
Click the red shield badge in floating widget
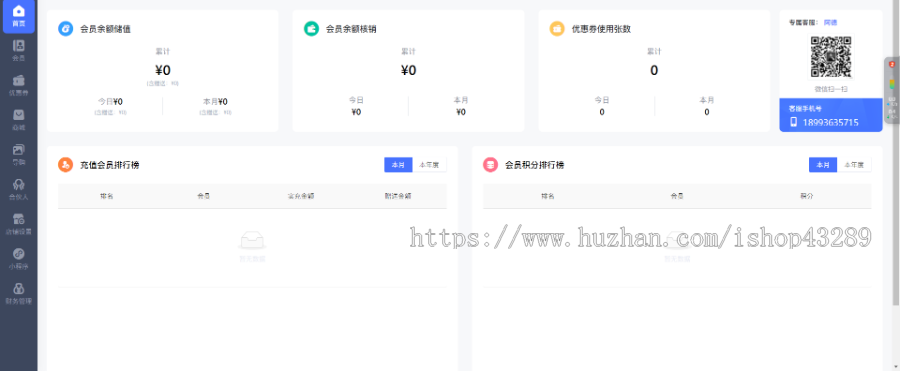click(892, 64)
